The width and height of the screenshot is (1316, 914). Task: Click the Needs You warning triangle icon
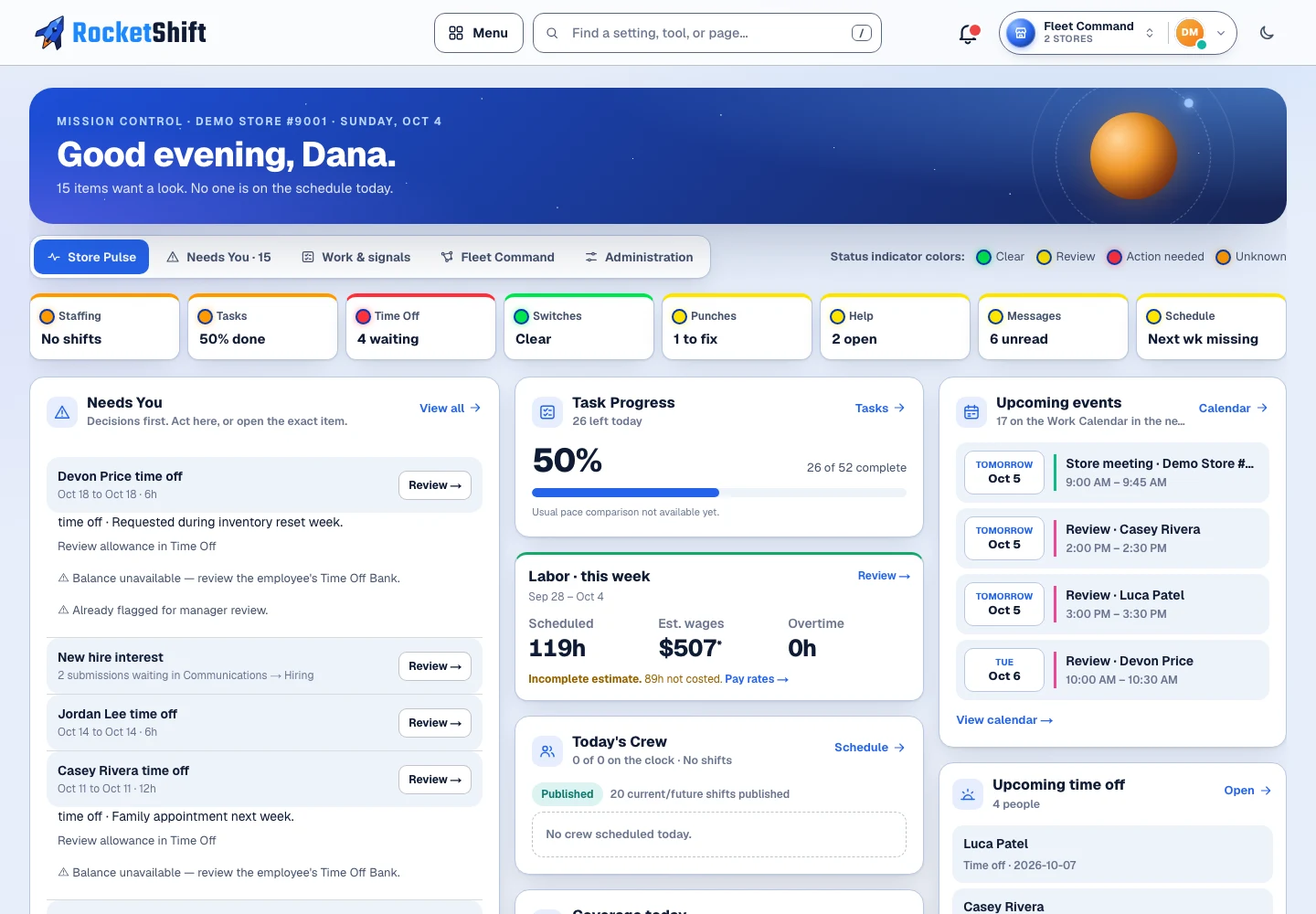click(62, 412)
